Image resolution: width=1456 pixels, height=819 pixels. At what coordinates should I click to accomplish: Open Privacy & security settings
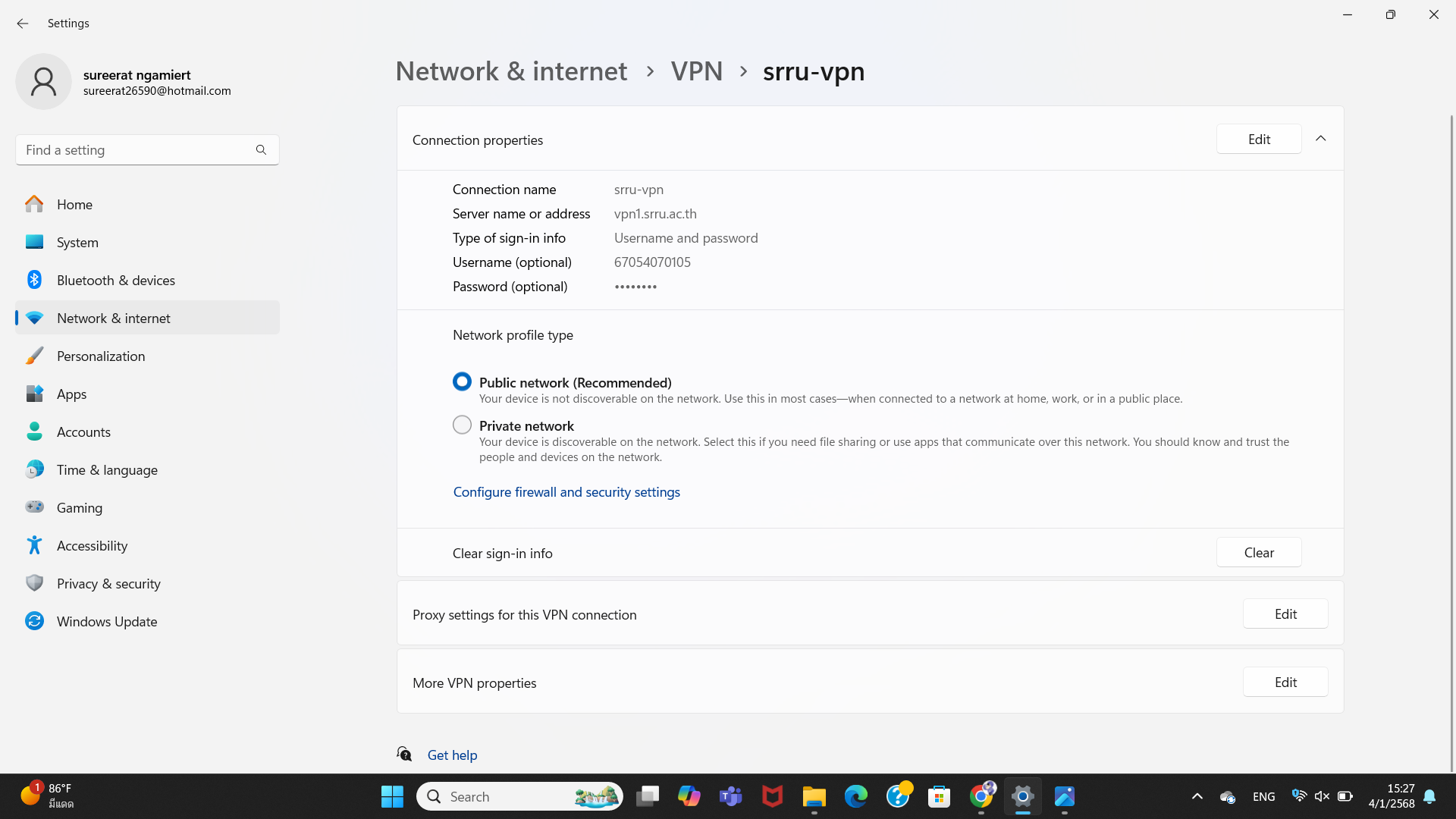[x=108, y=583]
